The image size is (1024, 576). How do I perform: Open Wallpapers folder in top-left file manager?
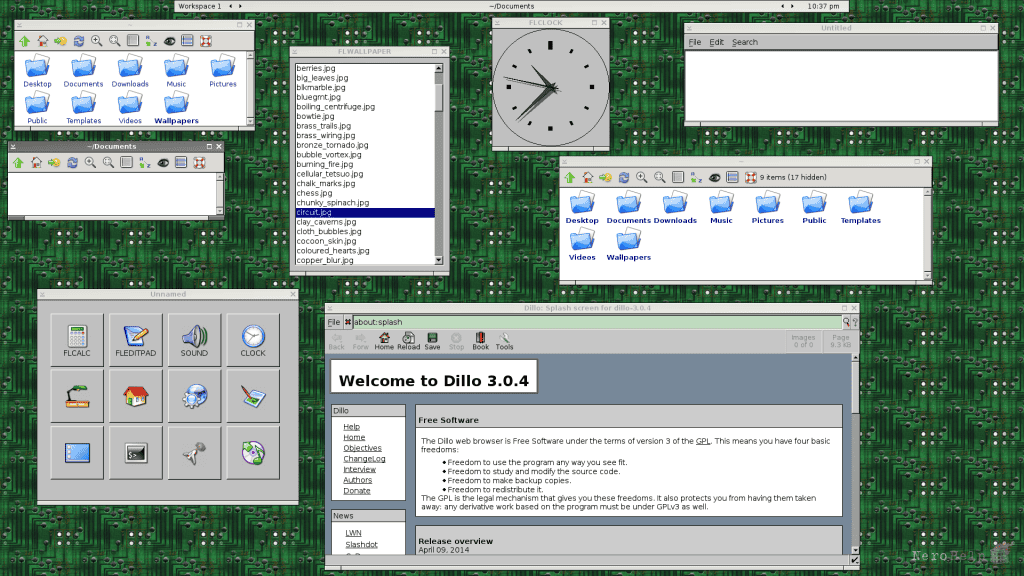(176, 108)
